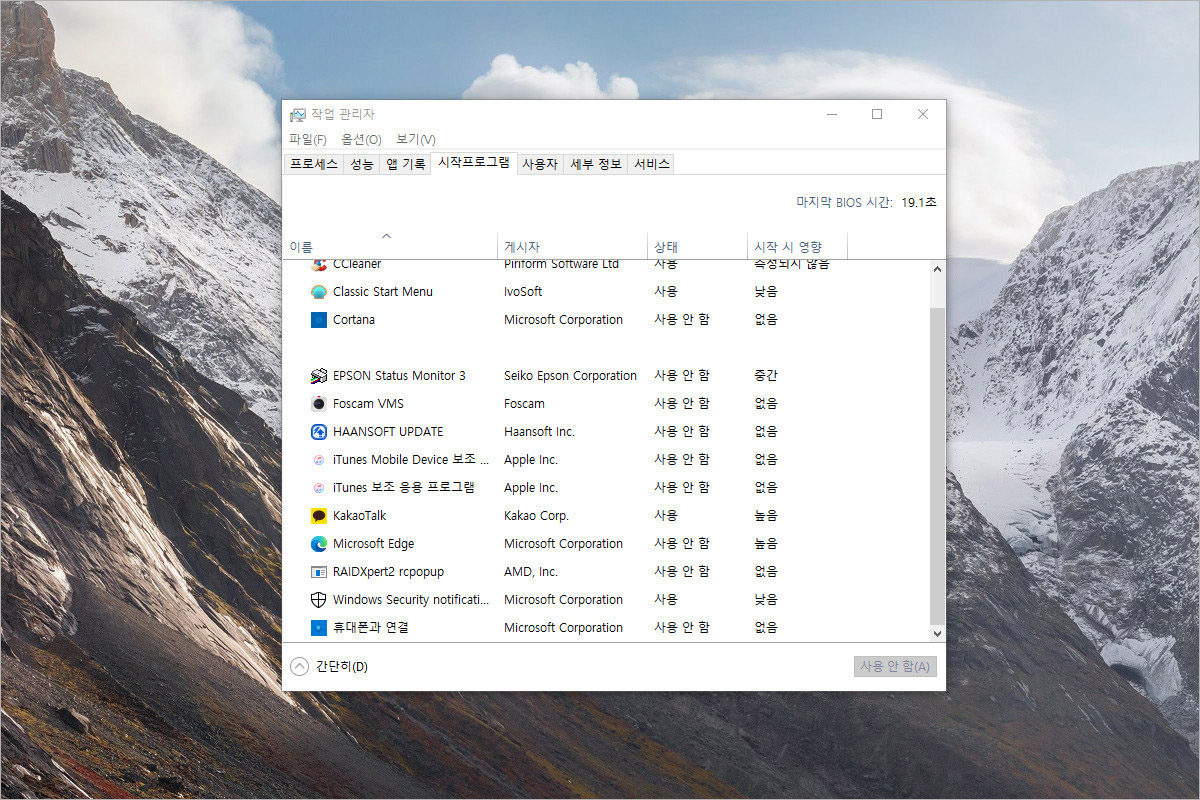Click the CCleaner icon

click(319, 265)
